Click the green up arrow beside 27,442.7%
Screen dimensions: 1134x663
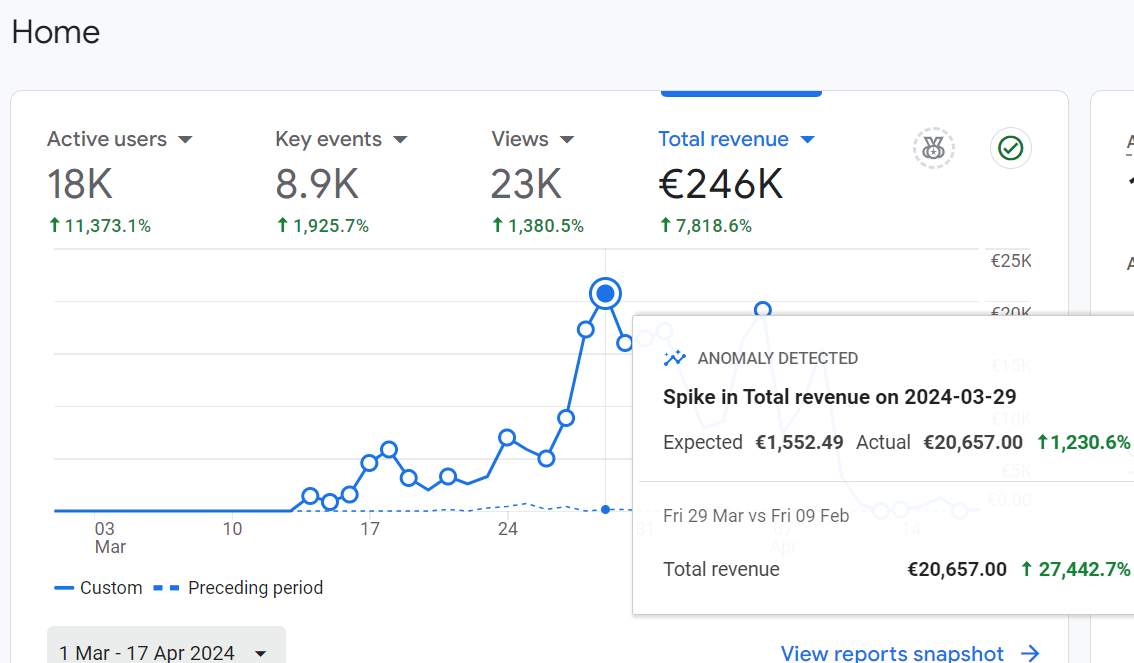[x=1027, y=569]
